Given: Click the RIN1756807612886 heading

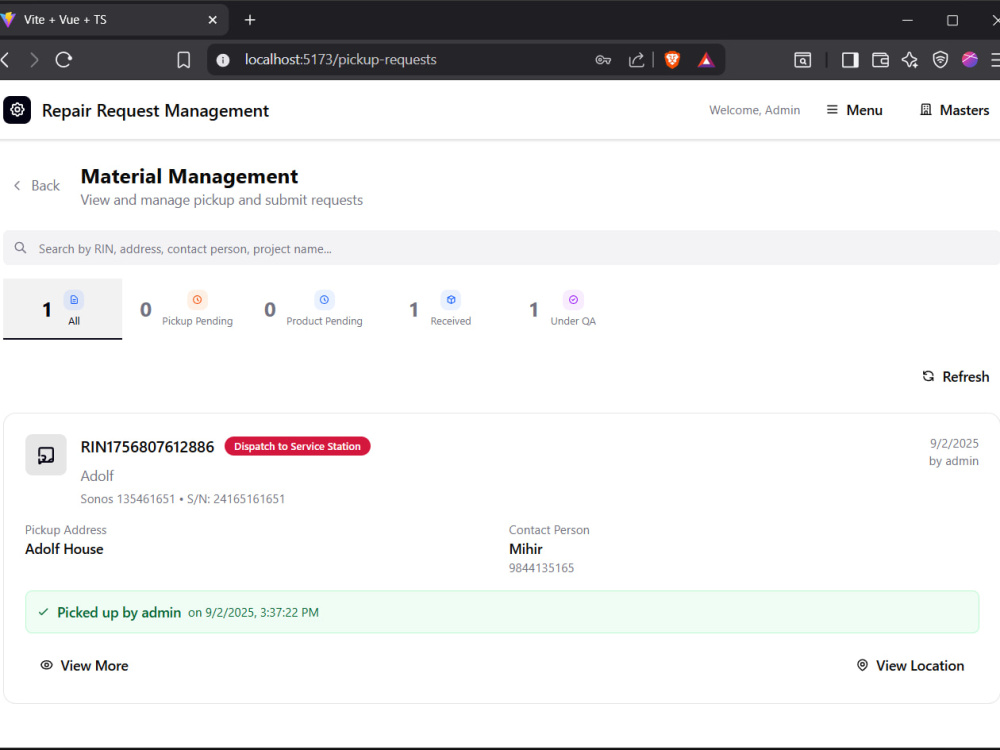Looking at the screenshot, I should (147, 446).
